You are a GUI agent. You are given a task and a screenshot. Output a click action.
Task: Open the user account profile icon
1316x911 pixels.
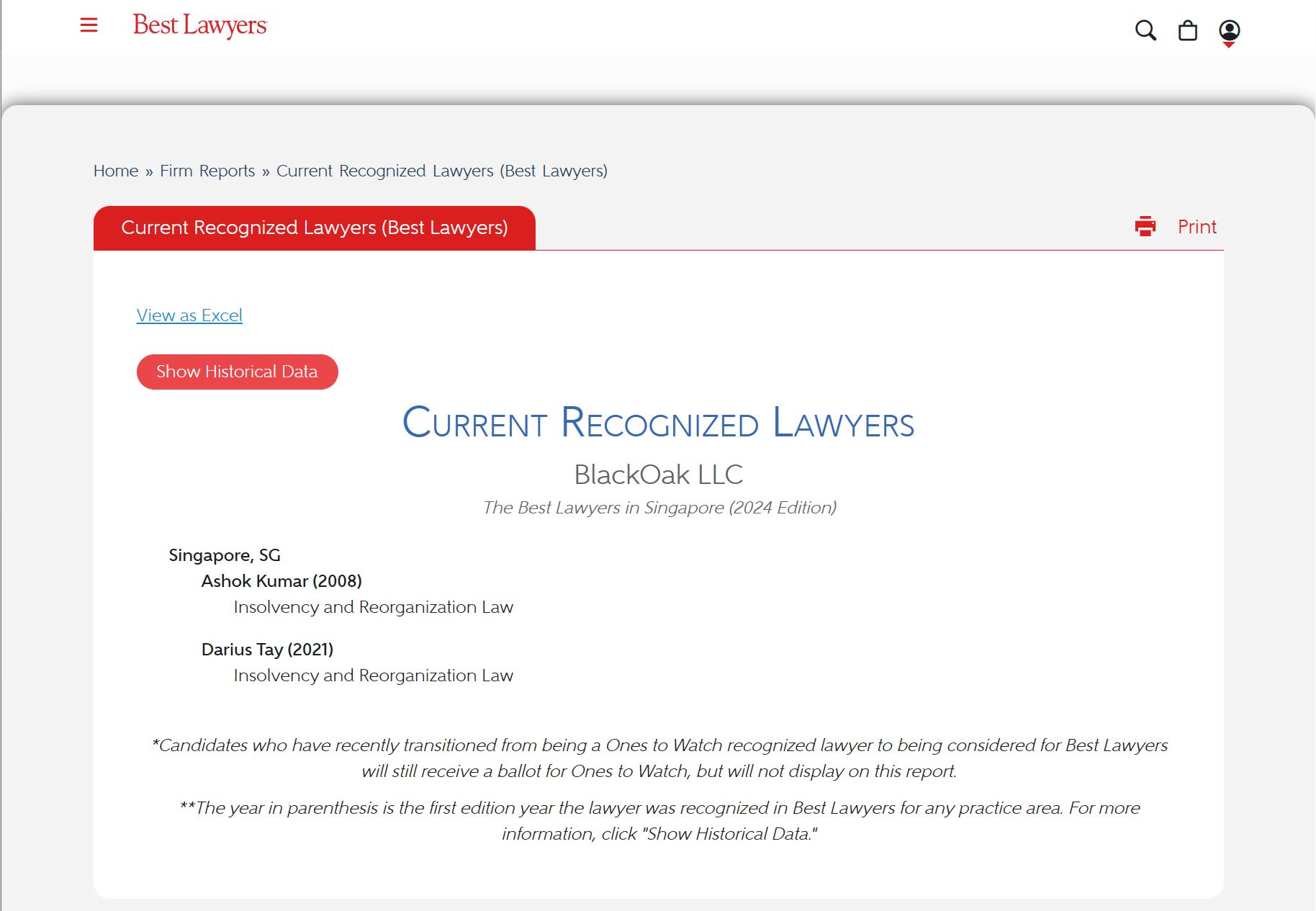[1229, 31]
